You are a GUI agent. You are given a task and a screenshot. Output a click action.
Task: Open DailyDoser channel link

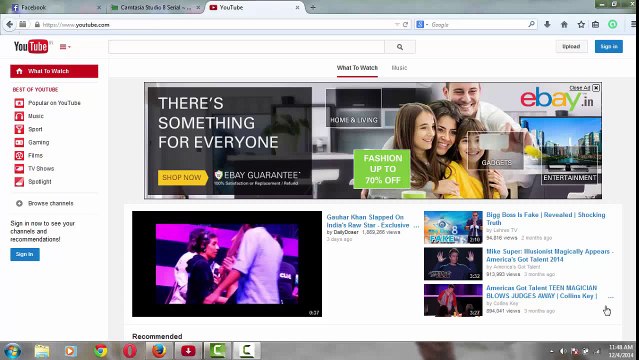346,232
